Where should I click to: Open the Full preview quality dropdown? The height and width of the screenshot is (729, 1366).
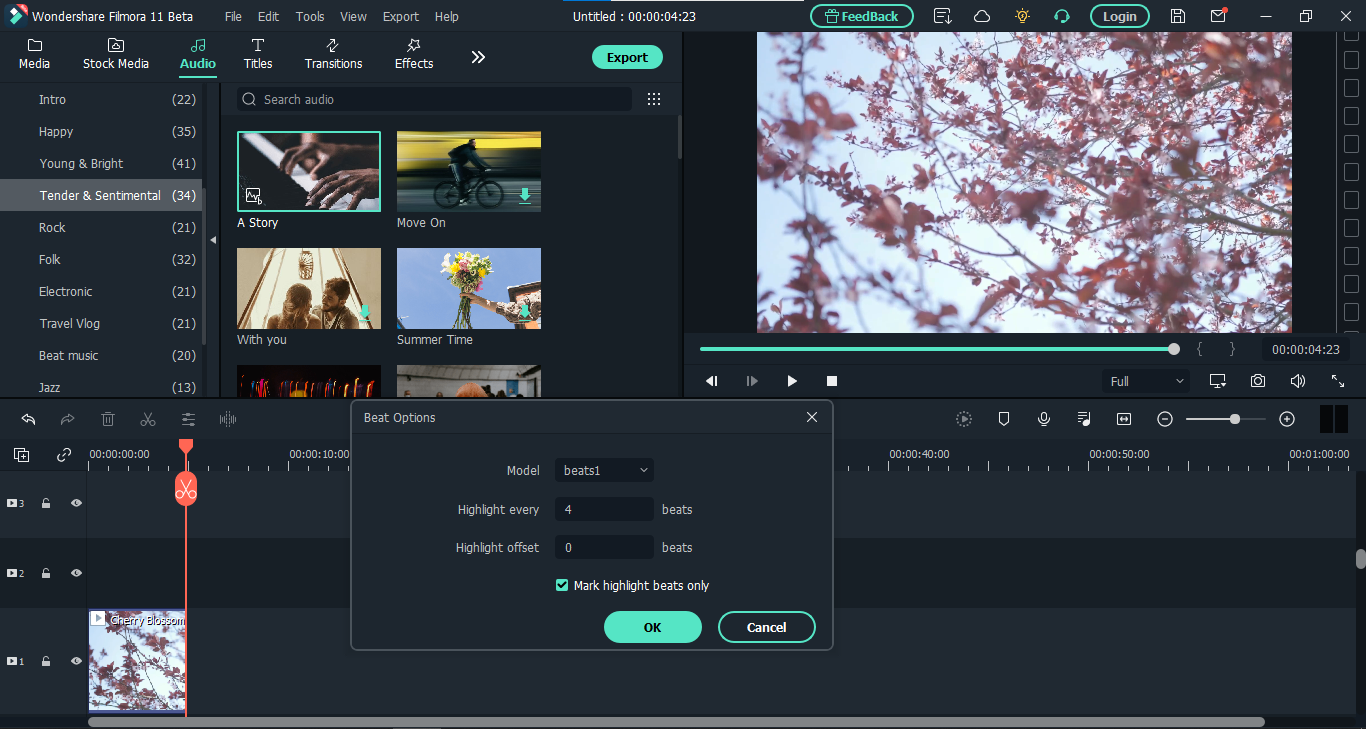pos(1146,381)
